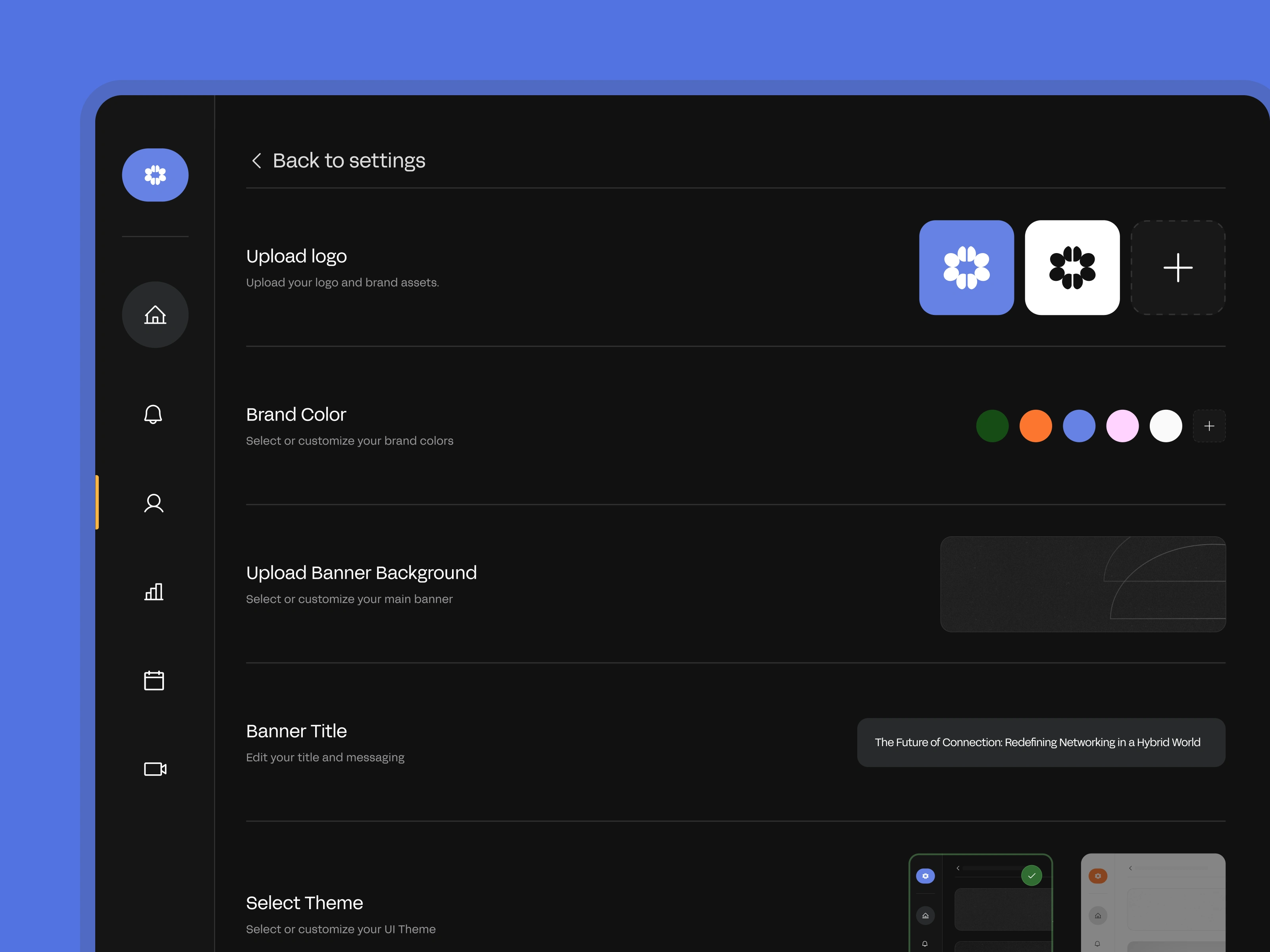
Task: Add a custom brand color
Action: coord(1209,426)
